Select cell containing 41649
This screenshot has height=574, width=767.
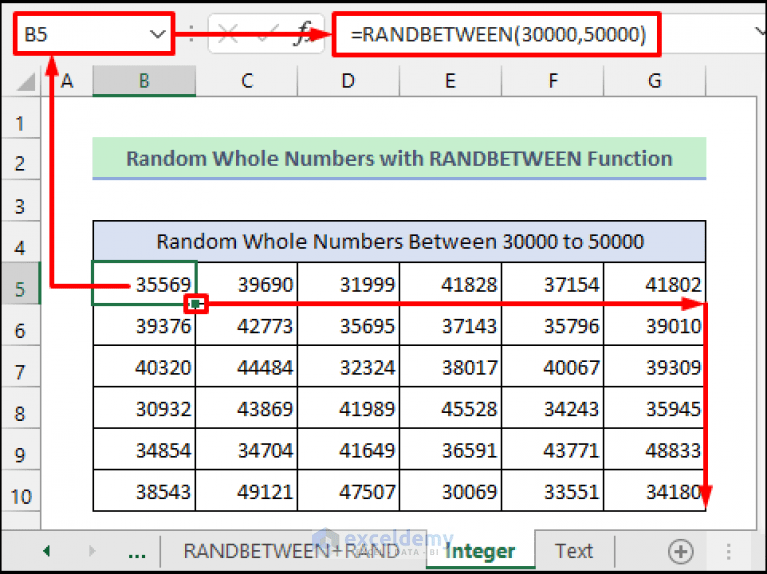348,450
